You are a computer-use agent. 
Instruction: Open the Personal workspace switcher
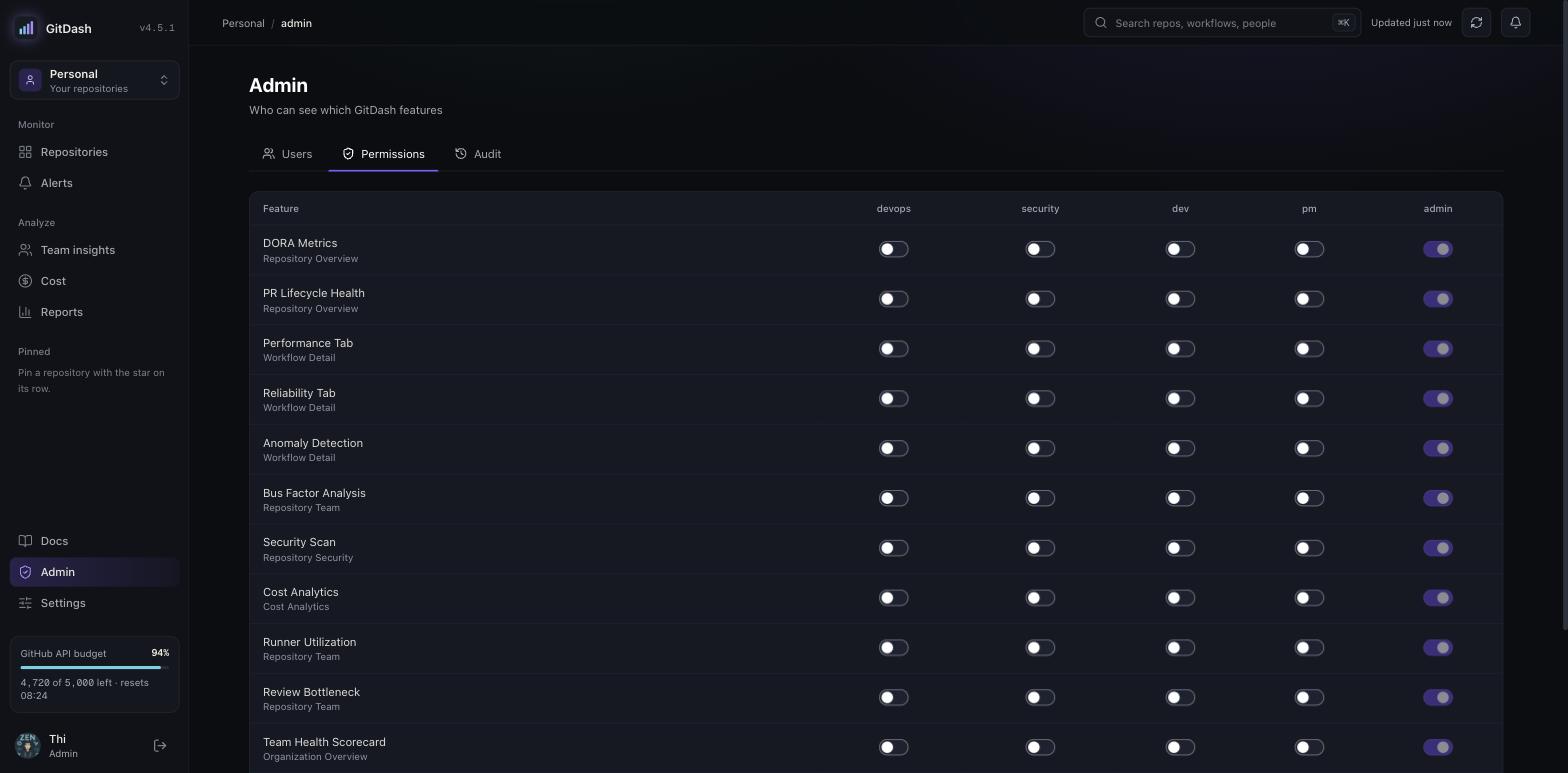95,80
